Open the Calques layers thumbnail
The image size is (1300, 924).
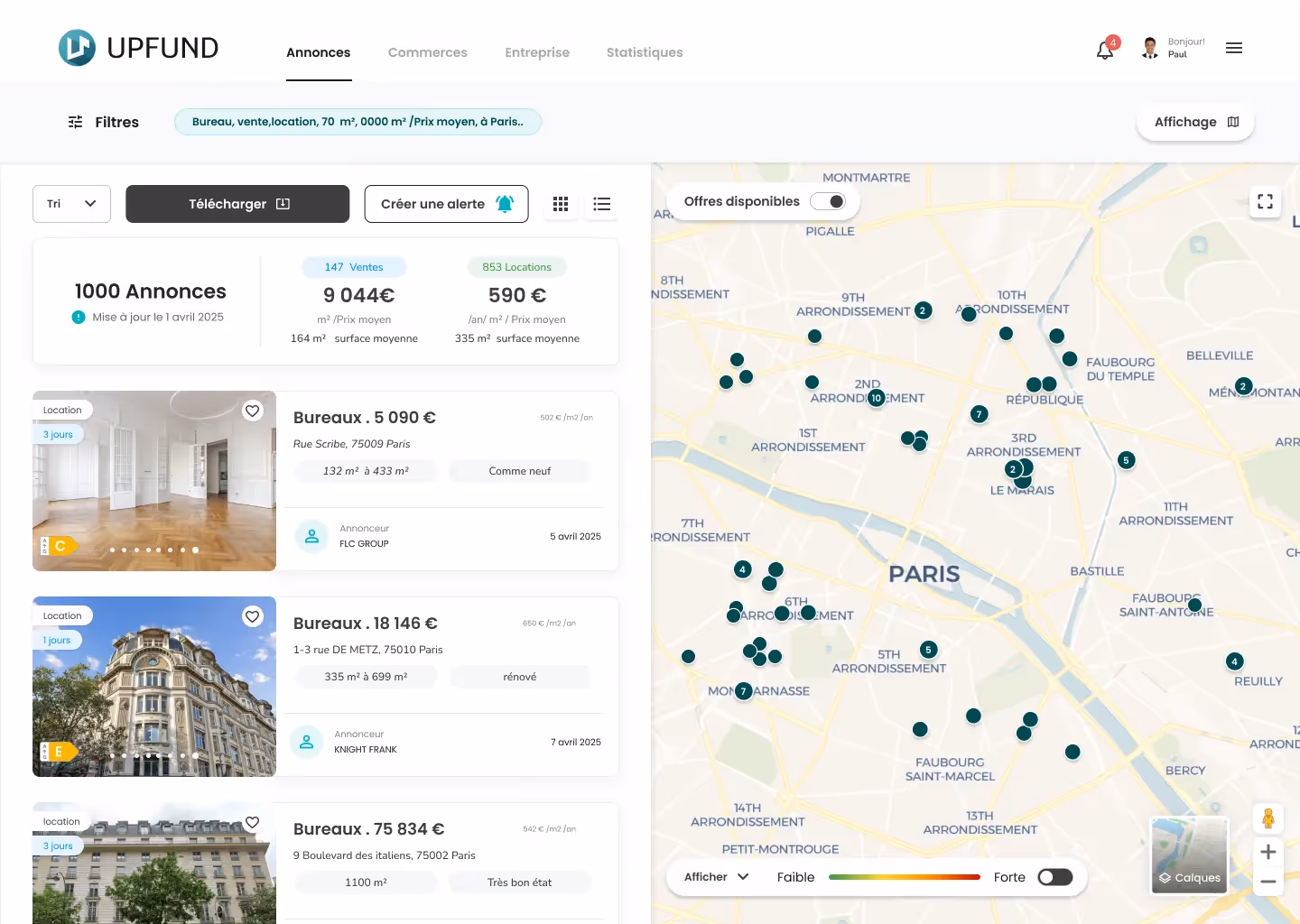point(1190,855)
